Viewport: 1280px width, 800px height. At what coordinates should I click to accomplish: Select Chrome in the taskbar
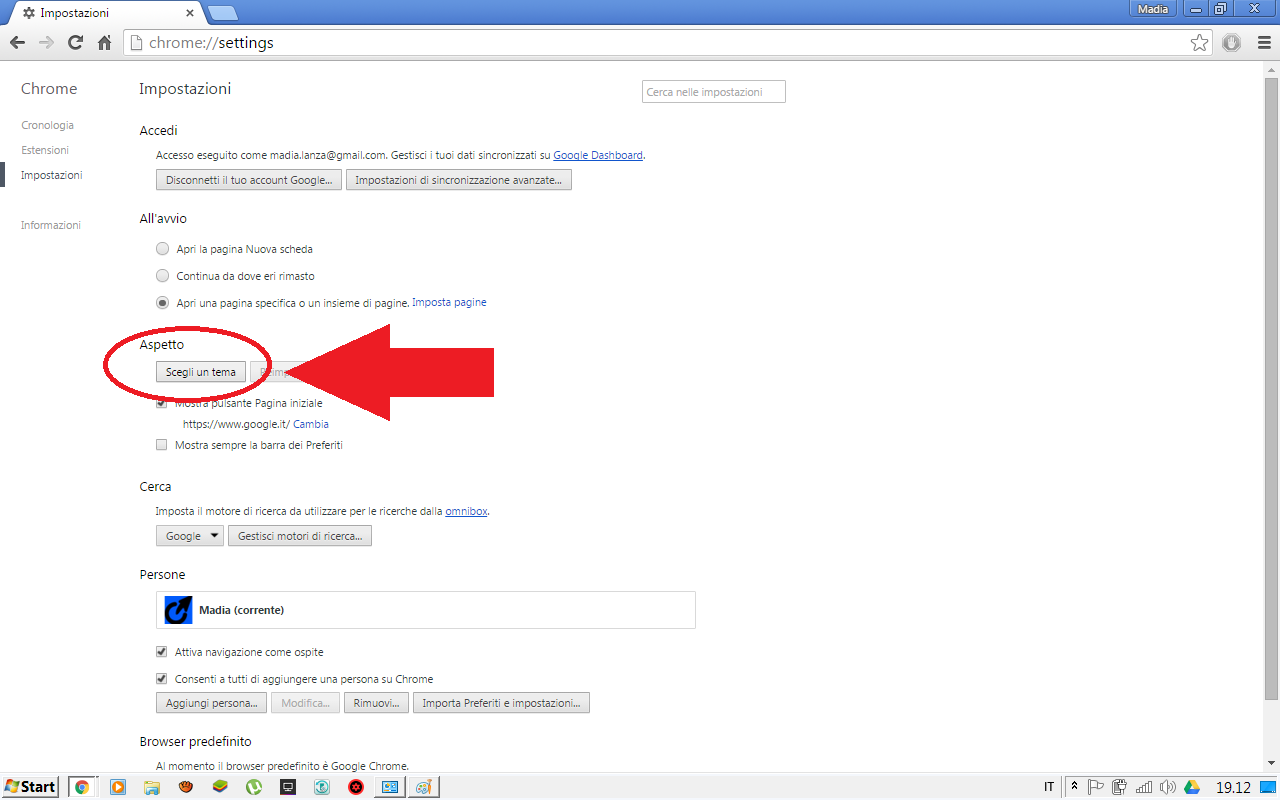(x=82, y=787)
